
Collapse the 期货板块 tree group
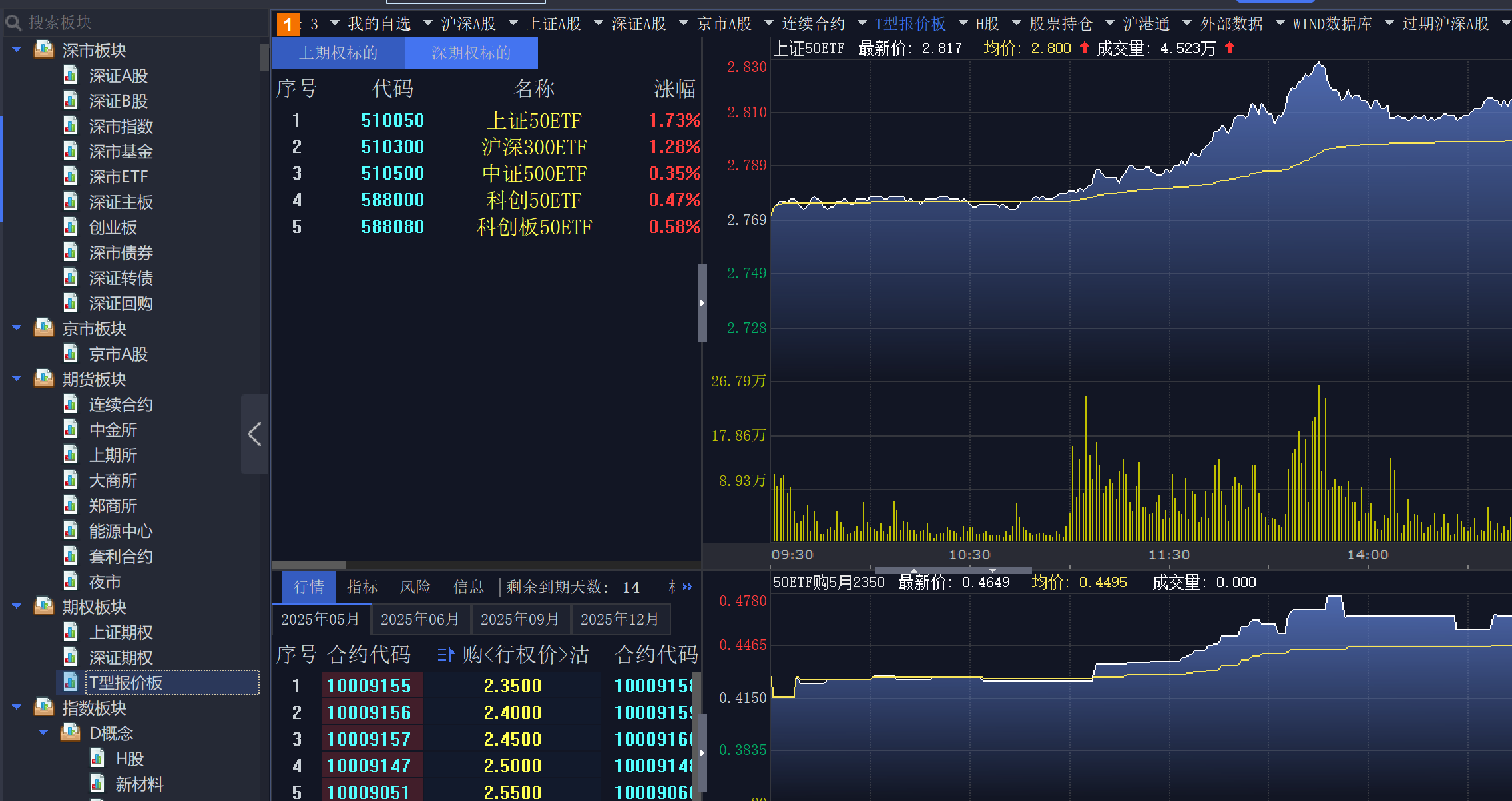17,379
